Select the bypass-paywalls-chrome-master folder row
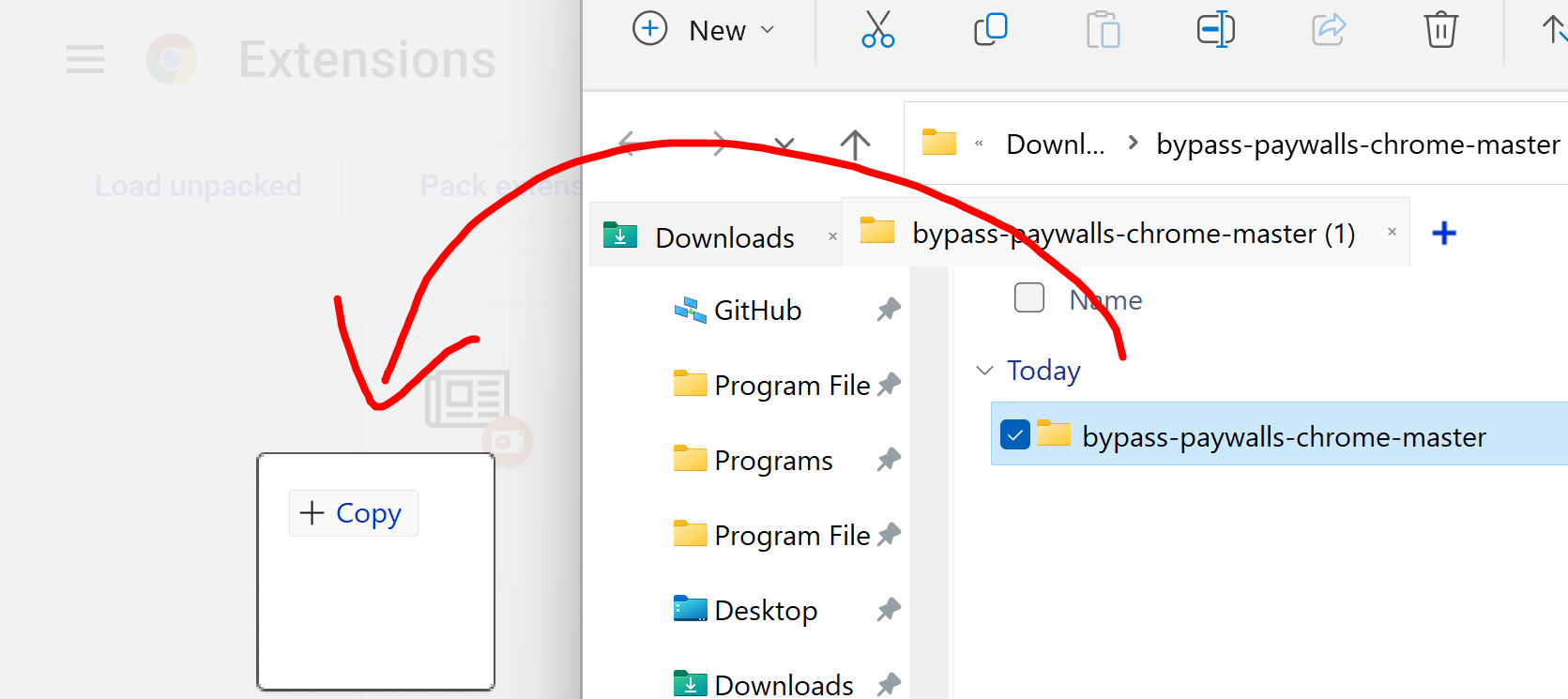The image size is (1568, 699). click(x=1279, y=433)
